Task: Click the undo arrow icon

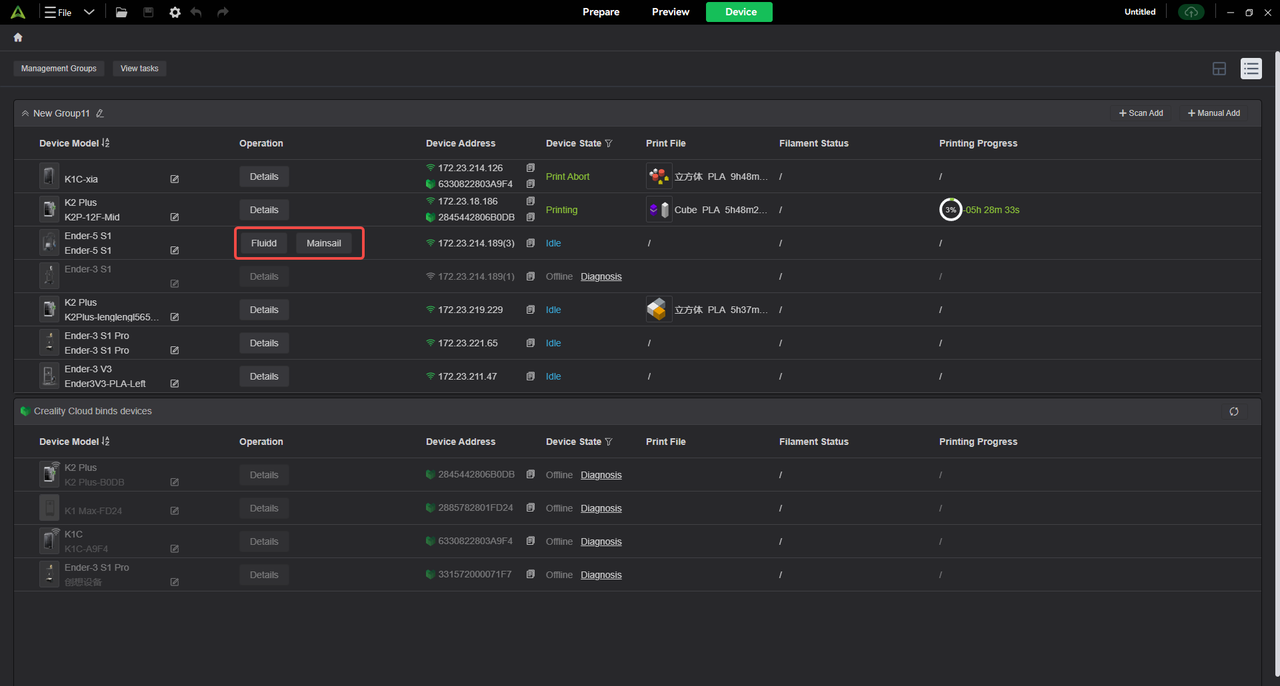Action: coord(196,12)
